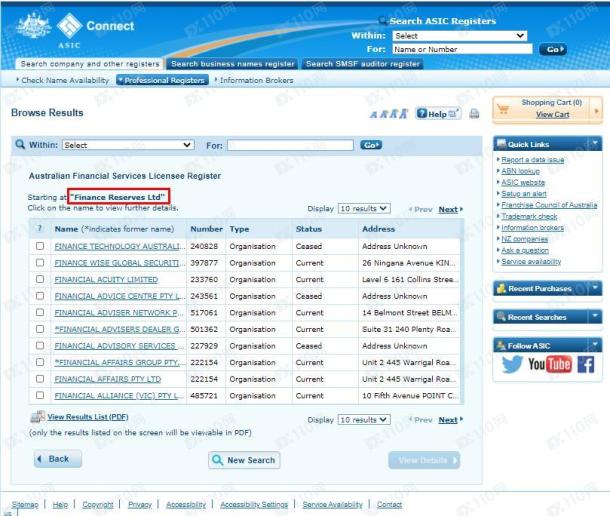Image resolution: width=610 pixels, height=516 pixels.
Task: Click the shopping cart icon
Action: pos(503,109)
